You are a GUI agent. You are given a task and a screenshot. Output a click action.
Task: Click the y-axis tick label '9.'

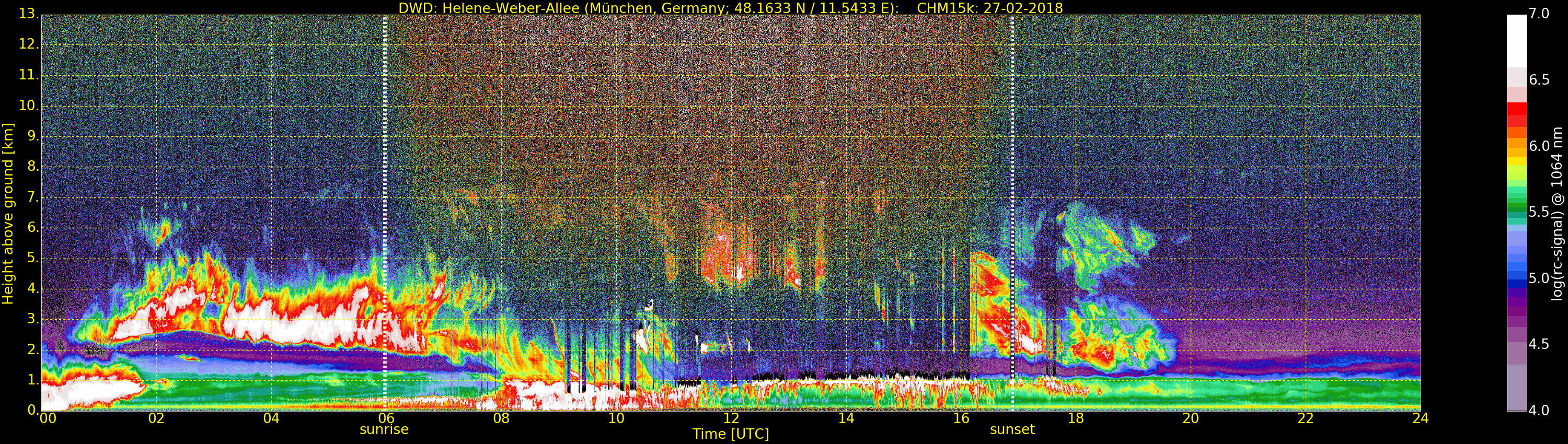(x=33, y=136)
